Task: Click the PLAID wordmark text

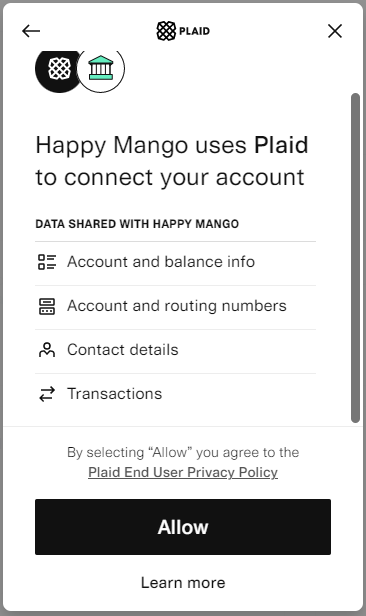Action: click(x=194, y=31)
